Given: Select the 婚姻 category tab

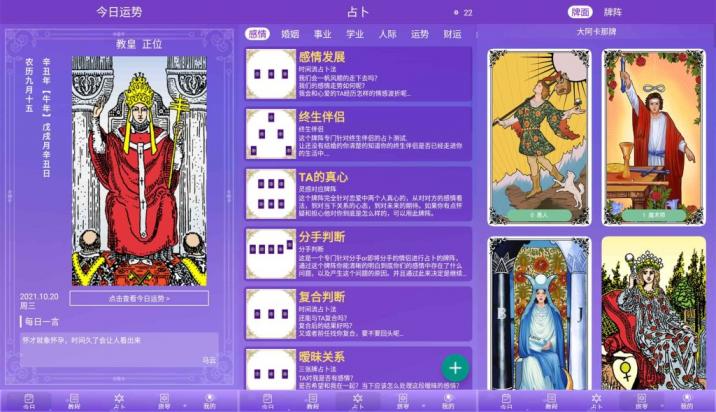Looking at the screenshot, I should tap(290, 34).
